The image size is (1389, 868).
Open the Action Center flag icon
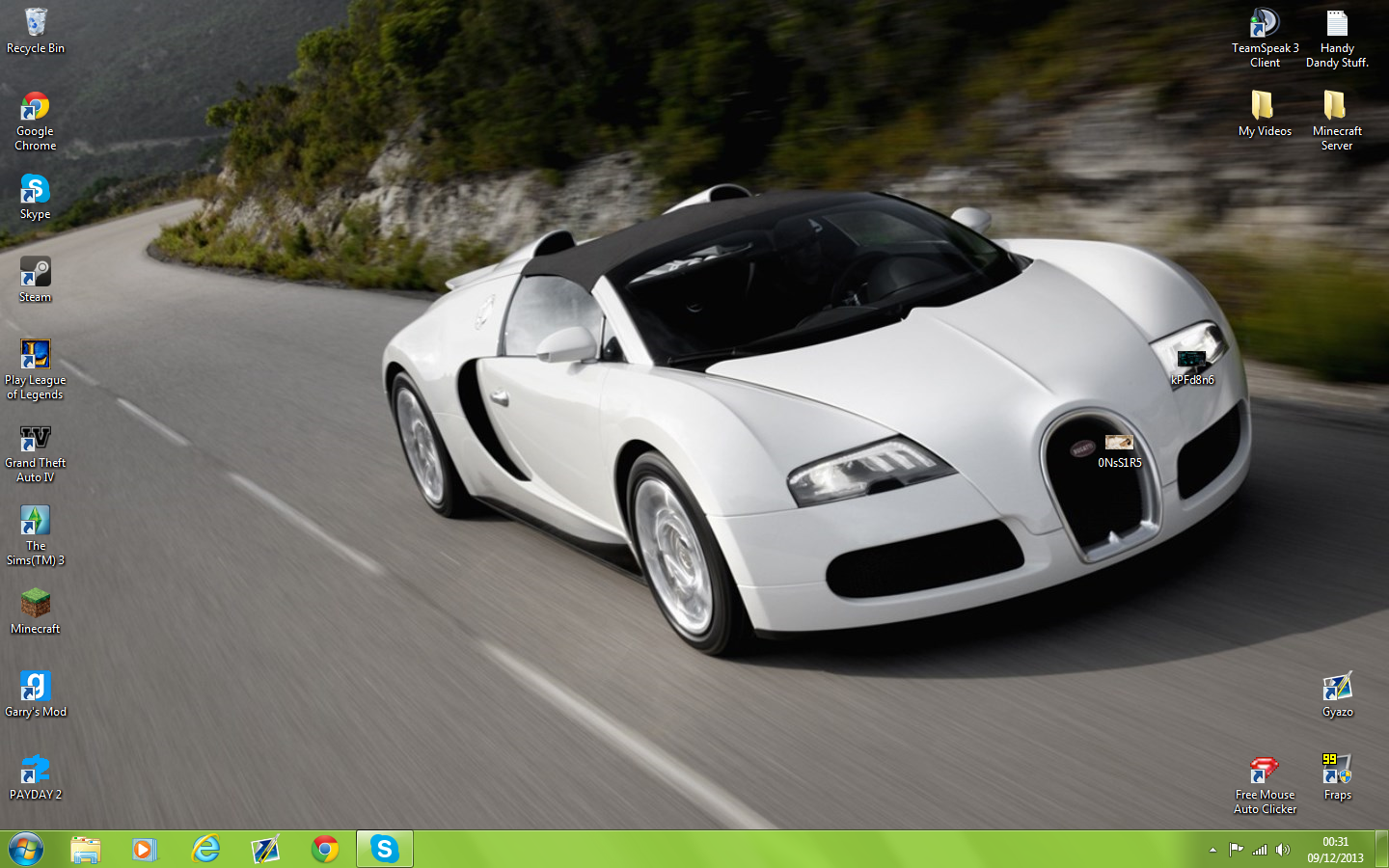pyautogui.click(x=1236, y=850)
